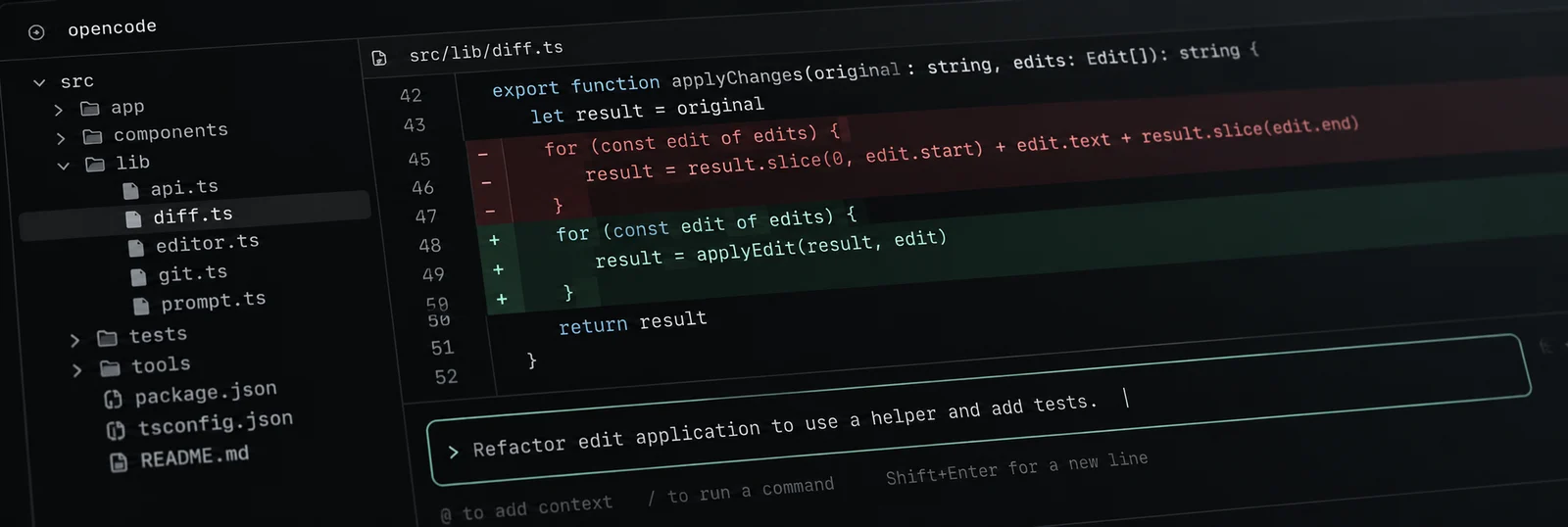Click the tsconfig.json braces icon
The image size is (1568, 527).
tap(116, 430)
